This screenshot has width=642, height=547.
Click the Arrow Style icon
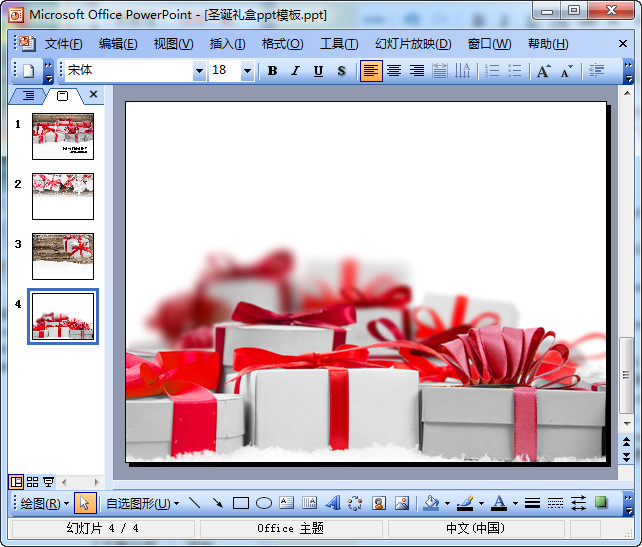pyautogui.click(x=578, y=503)
